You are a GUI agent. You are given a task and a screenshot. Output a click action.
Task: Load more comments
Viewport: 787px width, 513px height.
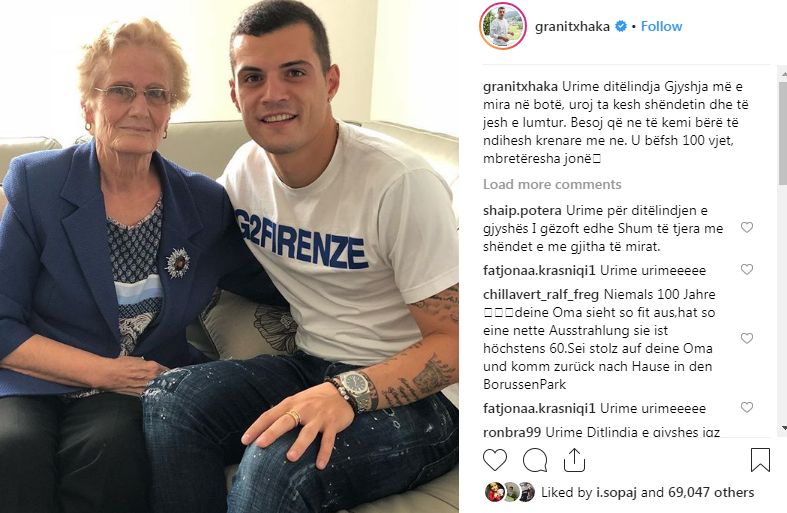coord(552,184)
